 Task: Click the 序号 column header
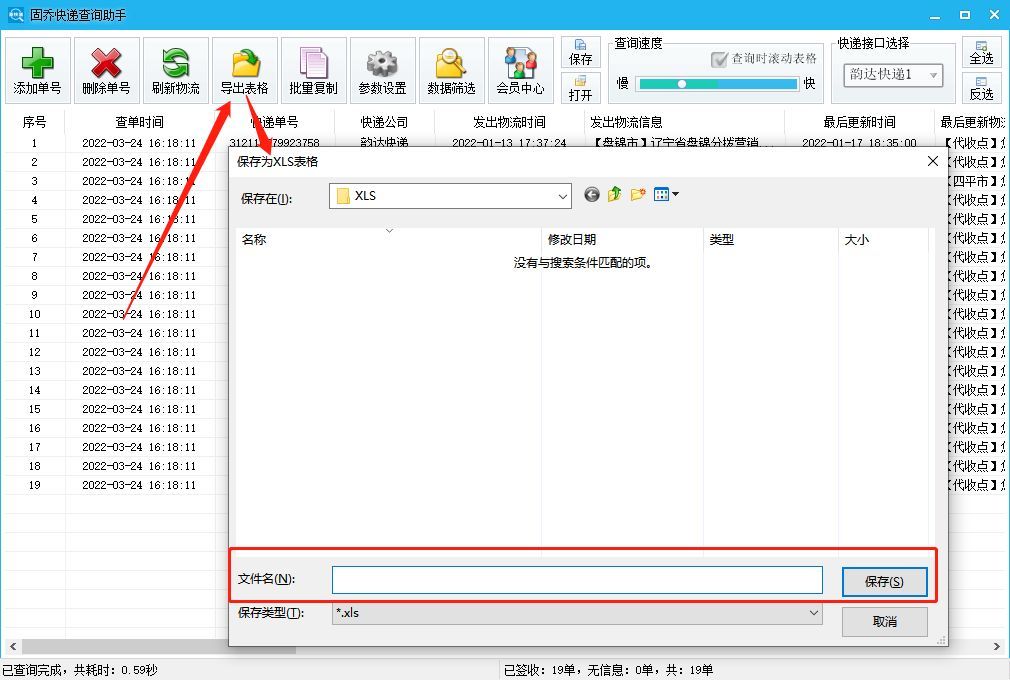(33, 122)
